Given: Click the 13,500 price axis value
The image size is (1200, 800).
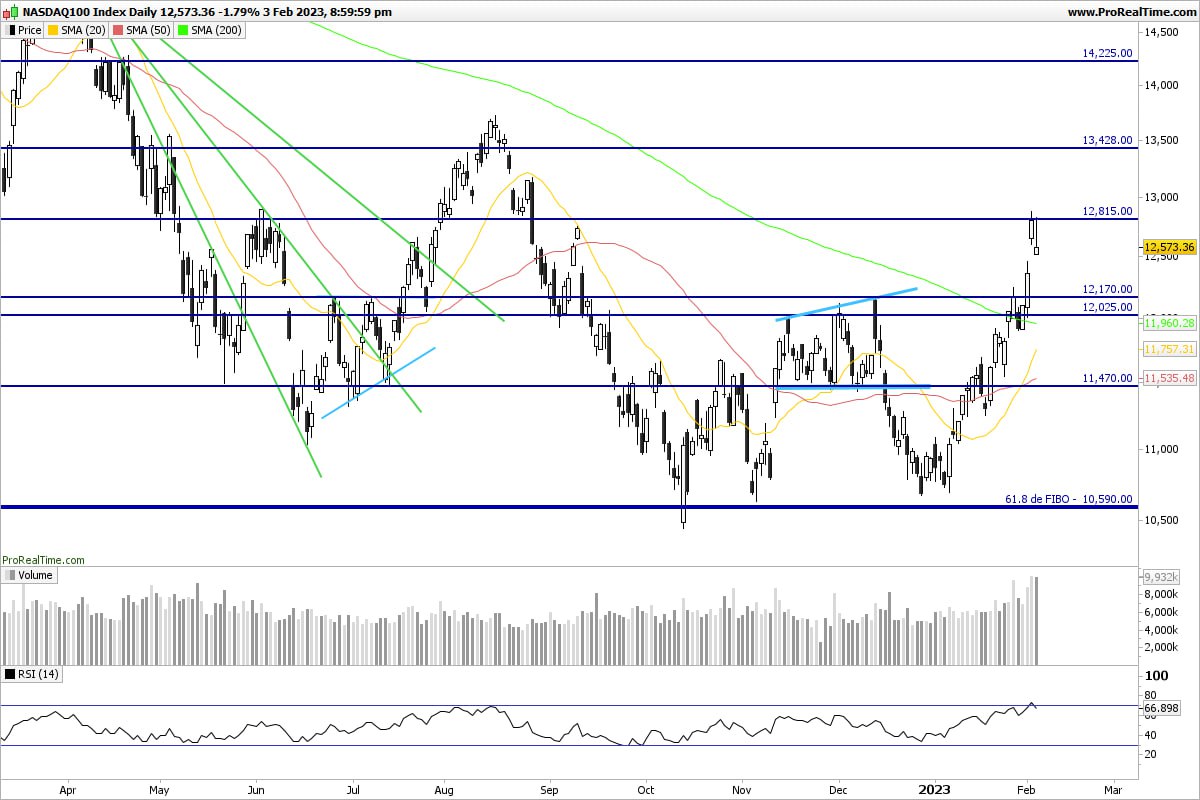Looking at the screenshot, I should (1161, 141).
